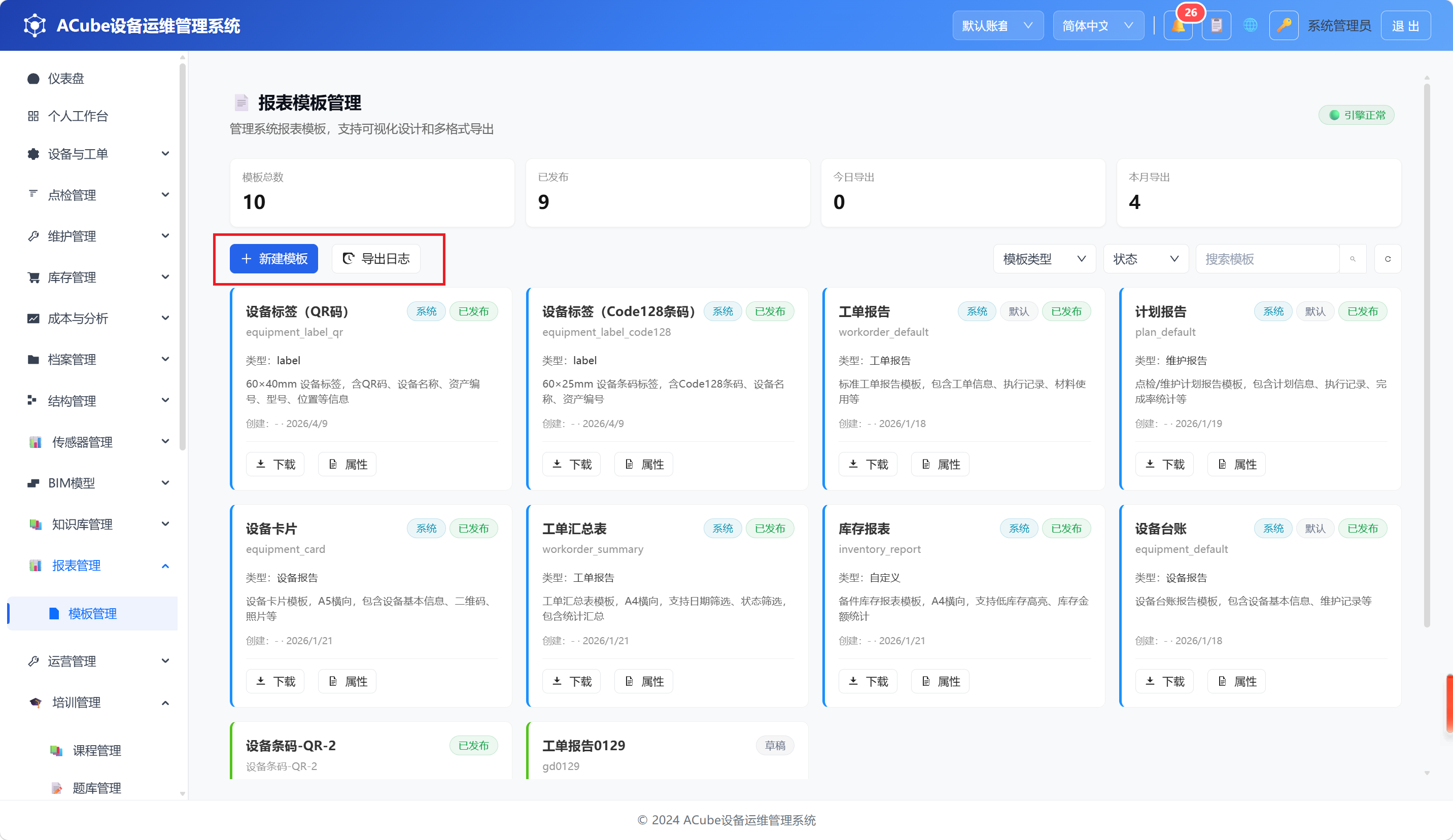The image size is (1453, 840).
Task: Collapse the 报表管理 menu chevron
Action: [165, 566]
